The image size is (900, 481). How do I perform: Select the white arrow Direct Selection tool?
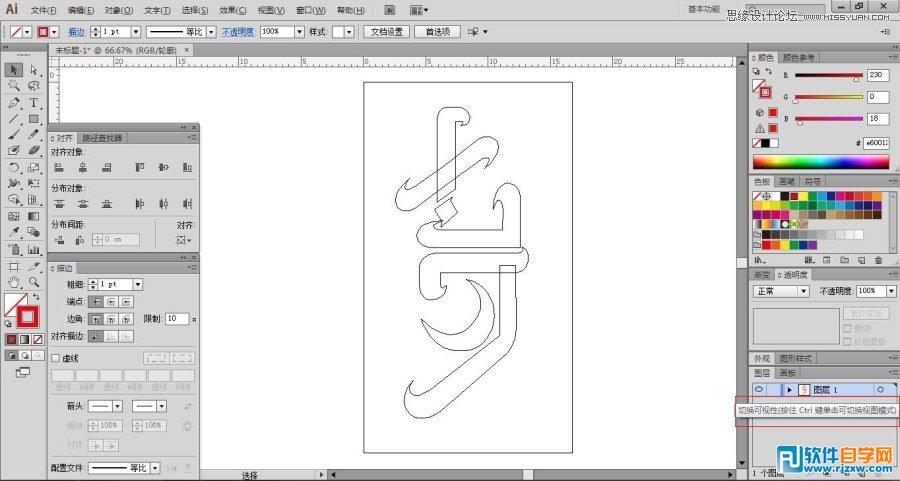point(34,70)
